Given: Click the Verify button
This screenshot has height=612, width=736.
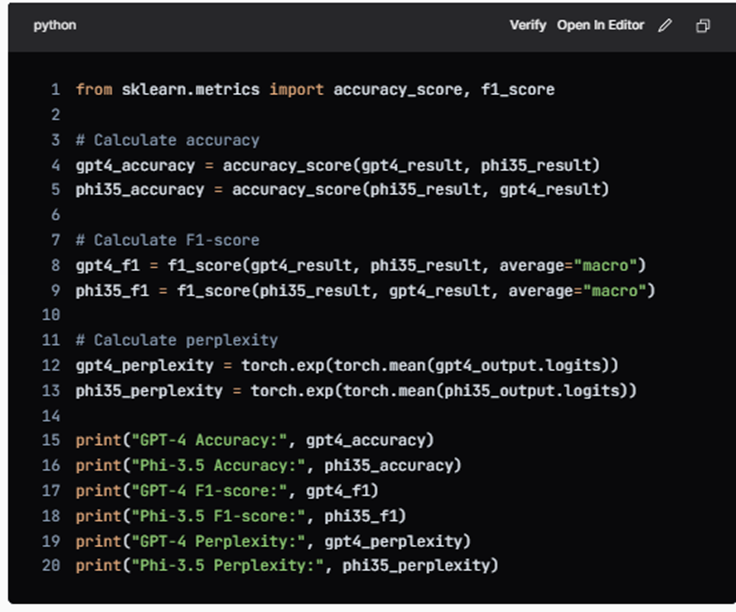Looking at the screenshot, I should 528,25.
